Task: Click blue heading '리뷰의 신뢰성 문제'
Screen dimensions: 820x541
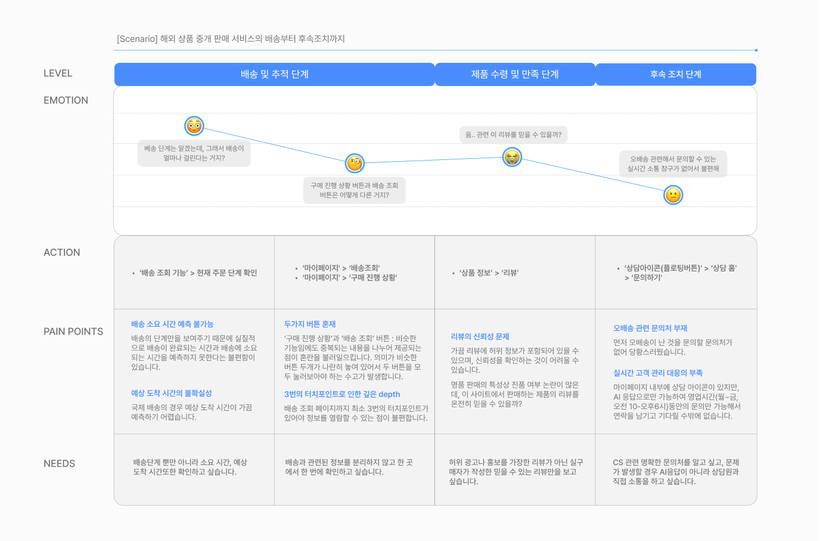Action: click(480, 336)
